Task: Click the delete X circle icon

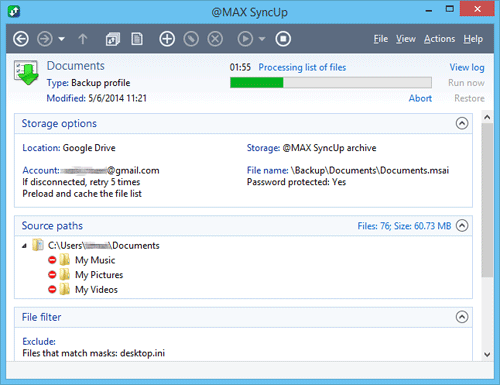Action: pos(215,39)
